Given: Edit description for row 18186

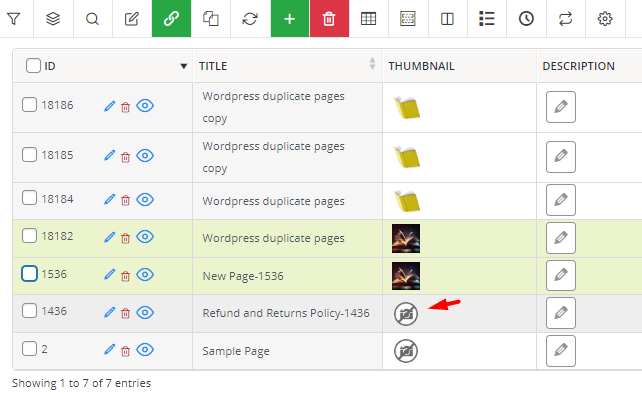Looking at the screenshot, I should [561, 107].
